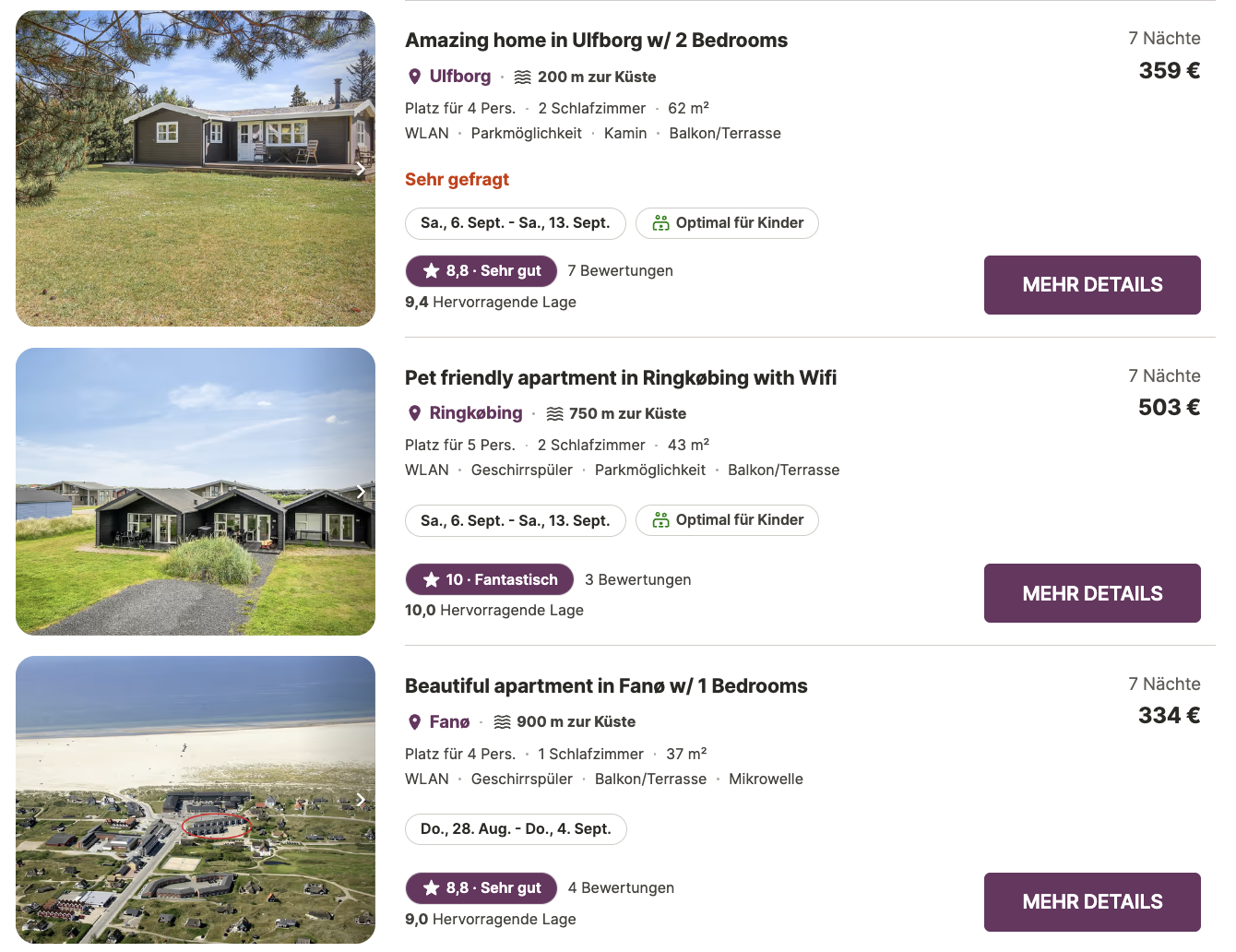Open 'Pet friendly apartment in Ringkøbing with Wifi'
Image resolution: width=1236 pixels, height=952 pixels.
tap(621, 378)
